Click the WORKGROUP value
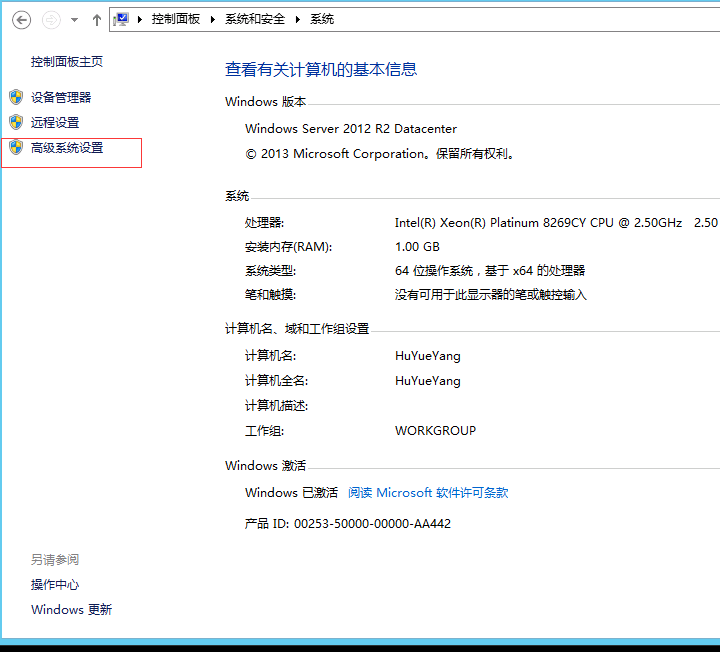The height and width of the screenshot is (652, 720). coord(435,431)
